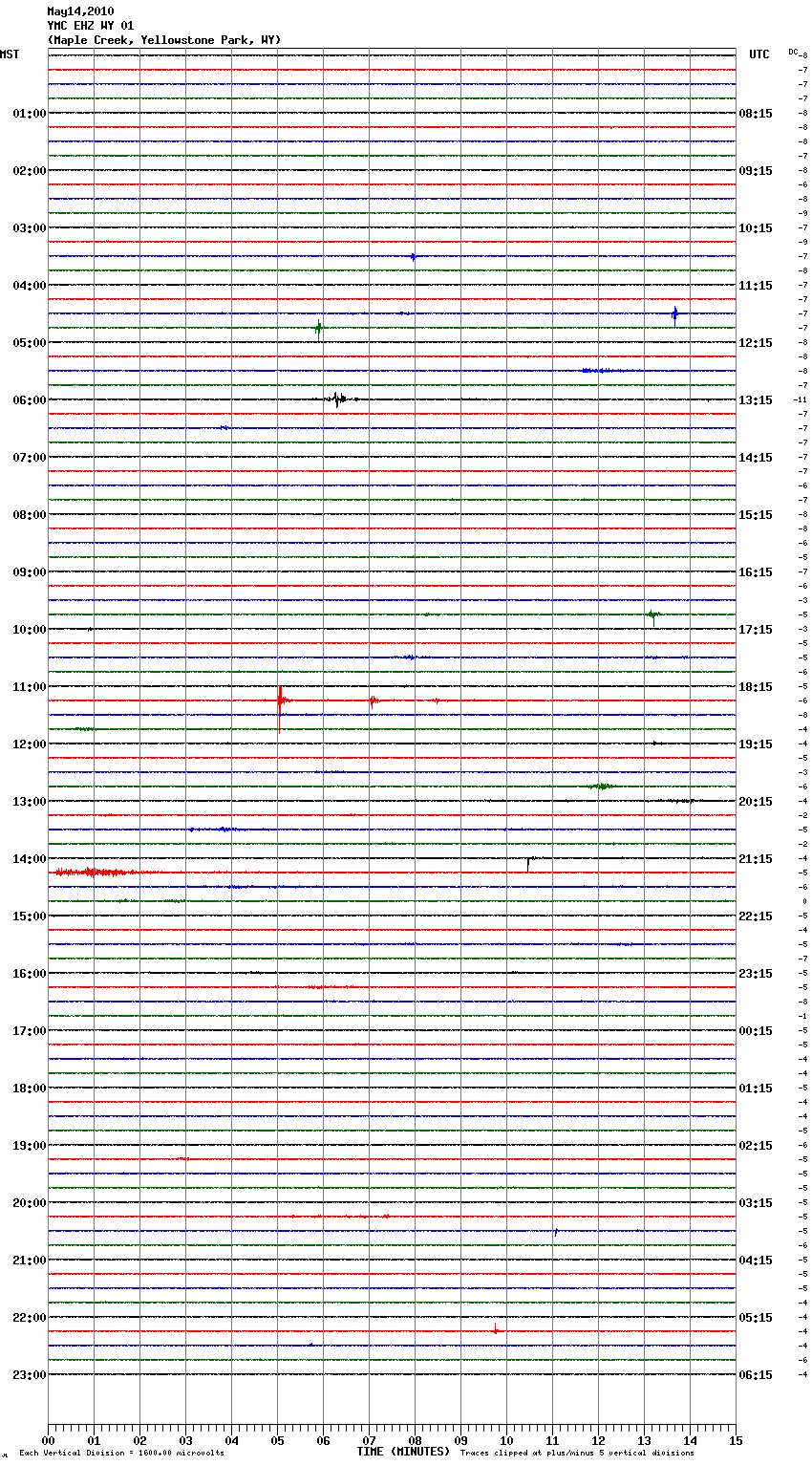Click the black seismic event on the 06:00 trace
This screenshot has height=1466, width=812.
point(338,399)
